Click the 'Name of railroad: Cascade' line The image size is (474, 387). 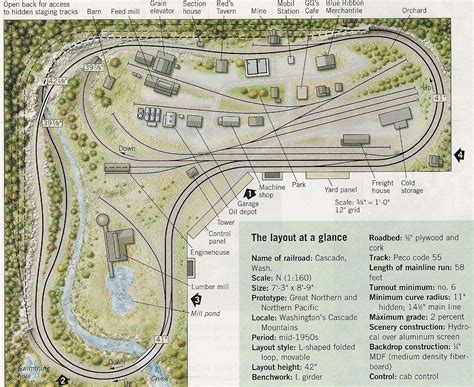(299, 258)
